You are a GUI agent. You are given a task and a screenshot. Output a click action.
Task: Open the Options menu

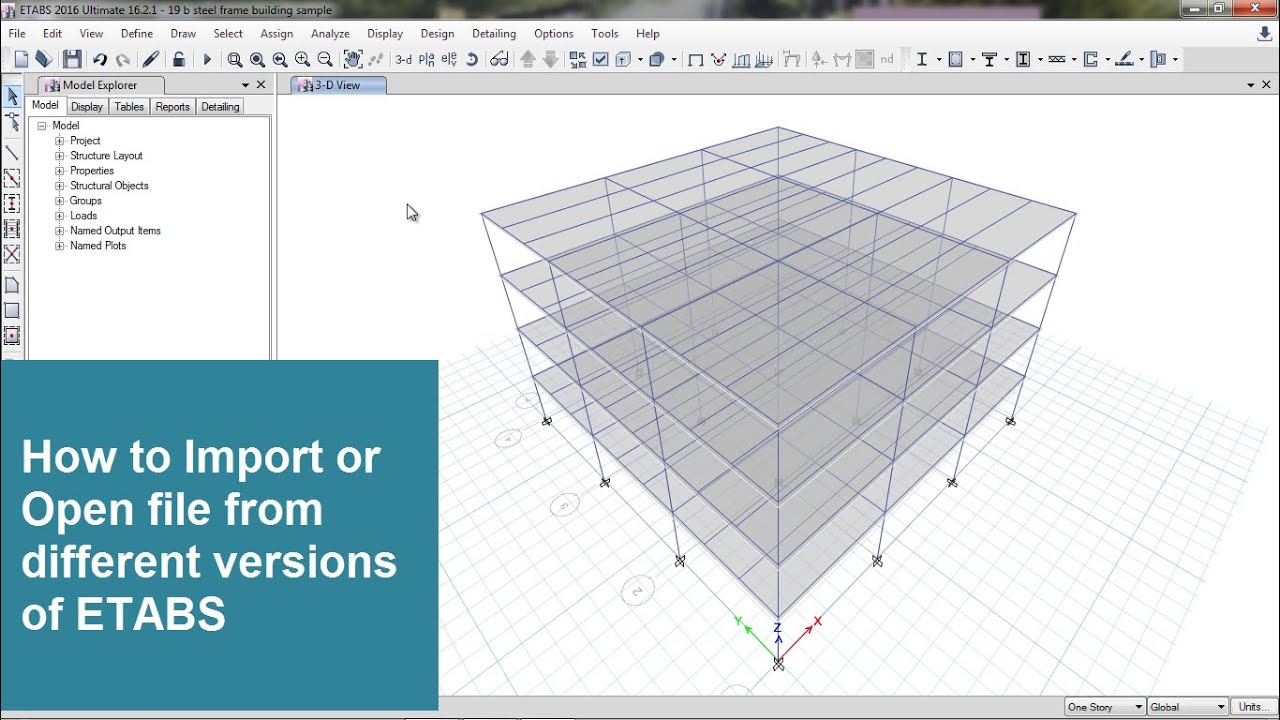(x=553, y=33)
